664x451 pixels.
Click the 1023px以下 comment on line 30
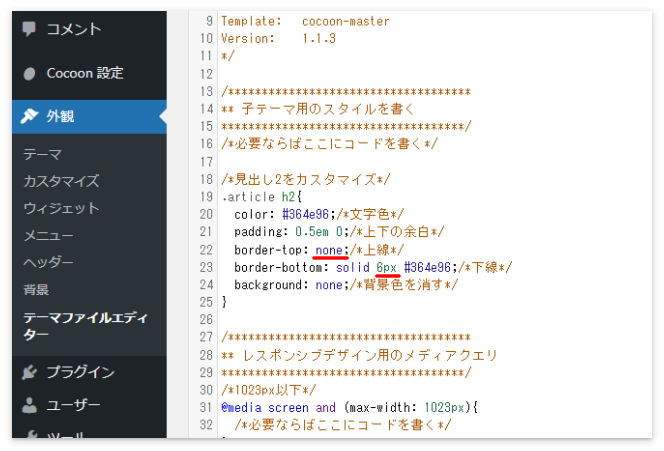[x=268, y=390]
